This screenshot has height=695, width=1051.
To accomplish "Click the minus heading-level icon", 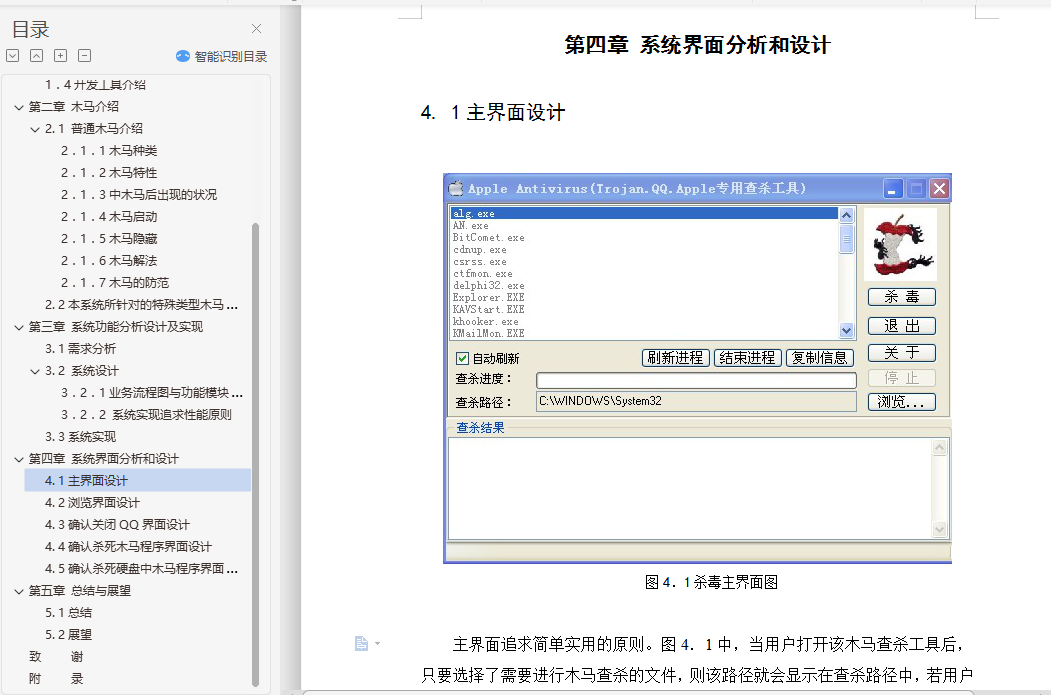I will tap(84, 56).
